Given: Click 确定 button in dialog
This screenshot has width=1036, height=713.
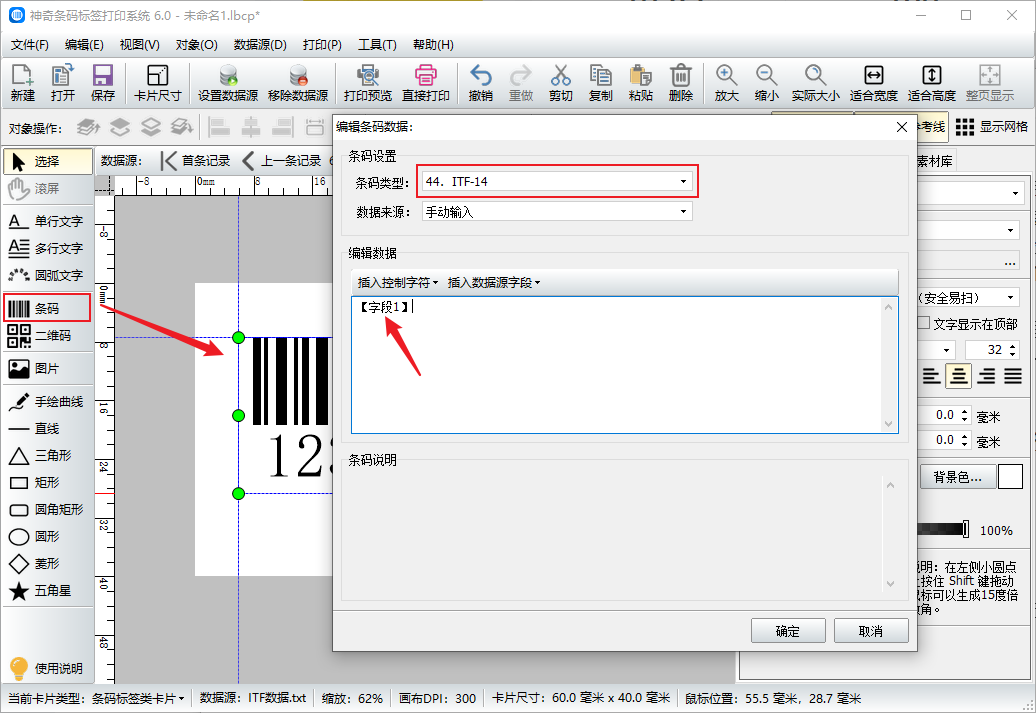Looking at the screenshot, I should [788, 631].
